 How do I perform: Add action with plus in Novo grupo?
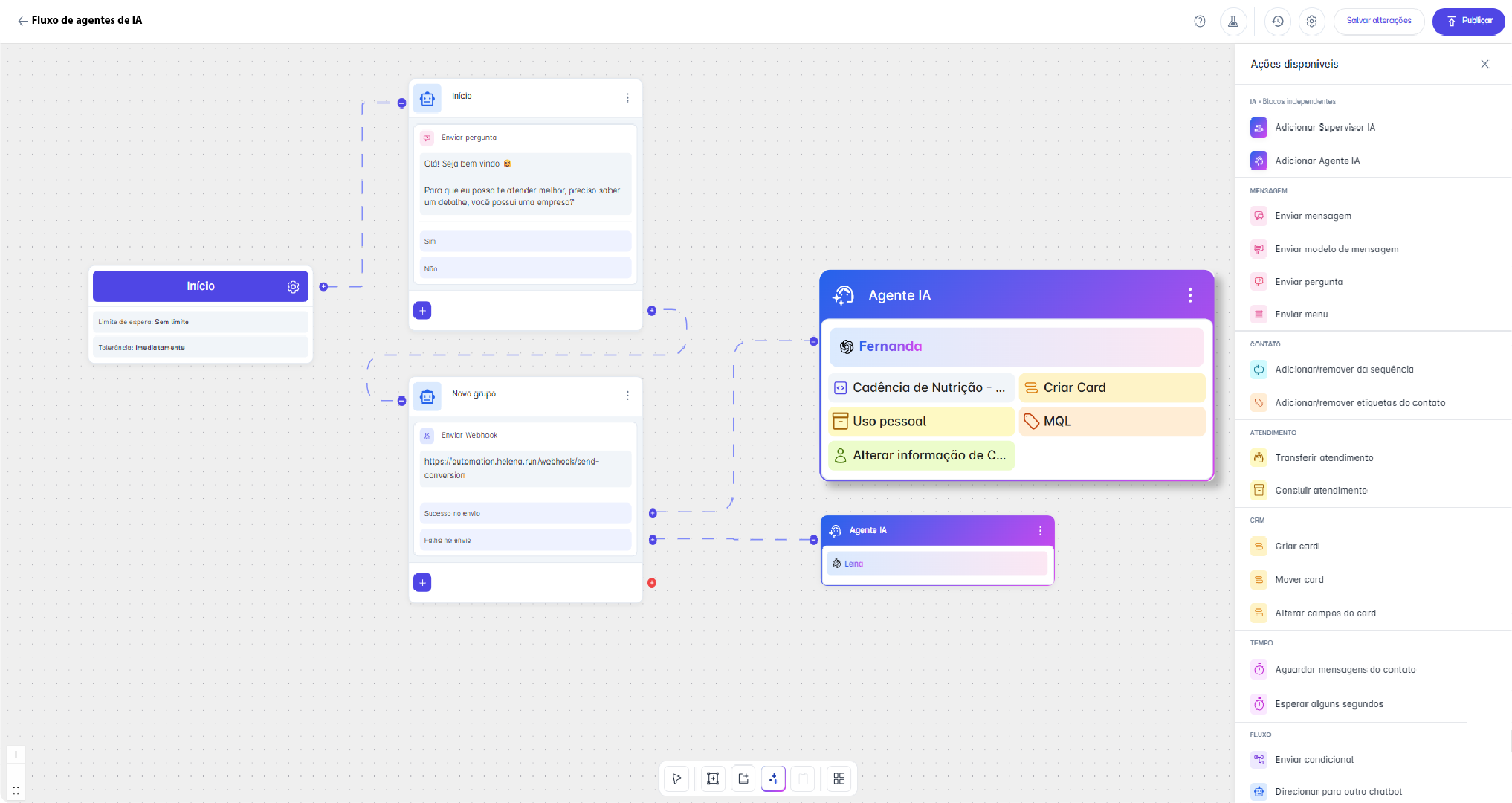[x=422, y=582]
